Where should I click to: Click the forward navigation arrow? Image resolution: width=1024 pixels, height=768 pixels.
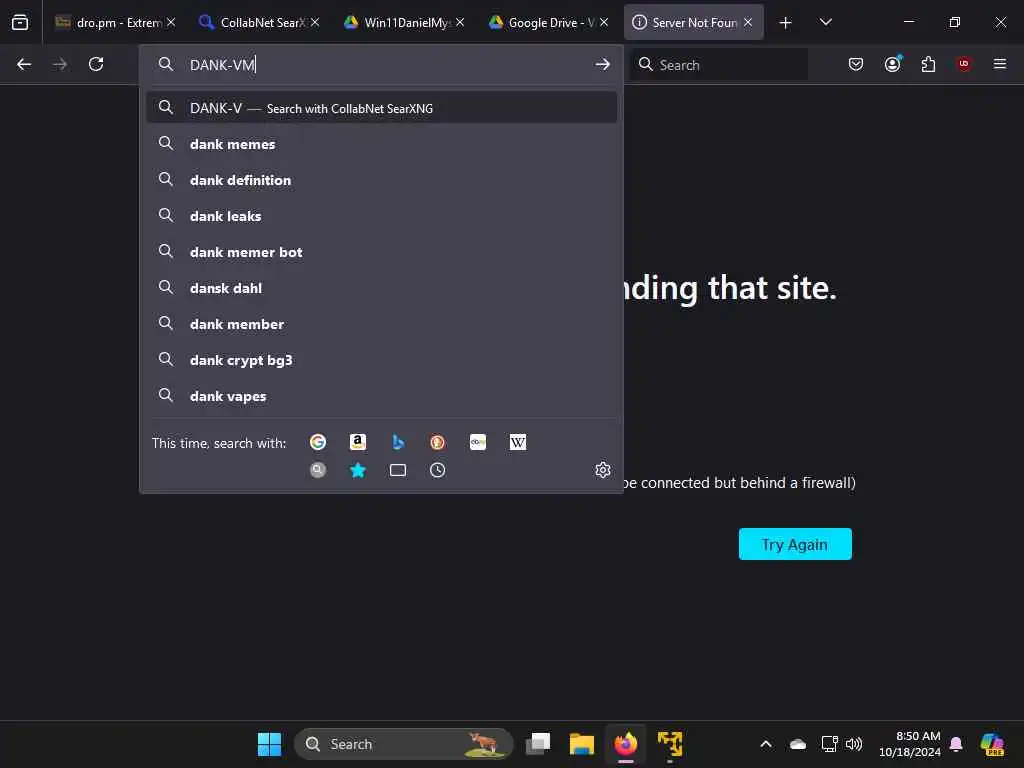point(59,64)
